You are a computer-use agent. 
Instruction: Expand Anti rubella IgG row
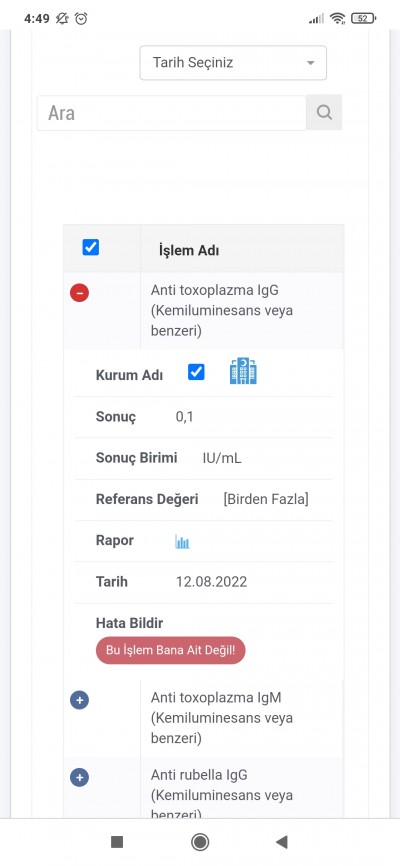pos(80,778)
